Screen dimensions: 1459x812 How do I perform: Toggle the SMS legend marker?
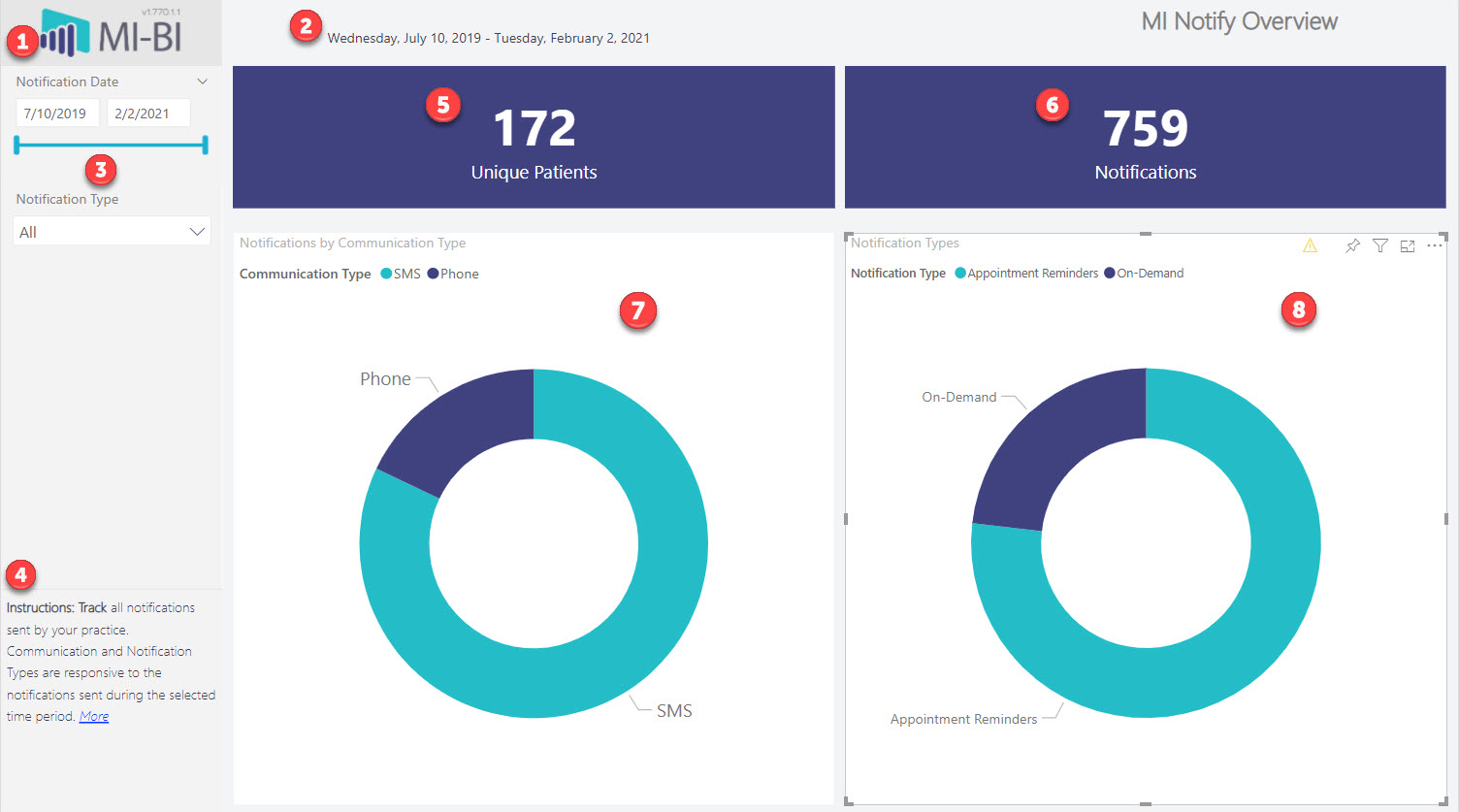coord(386,274)
